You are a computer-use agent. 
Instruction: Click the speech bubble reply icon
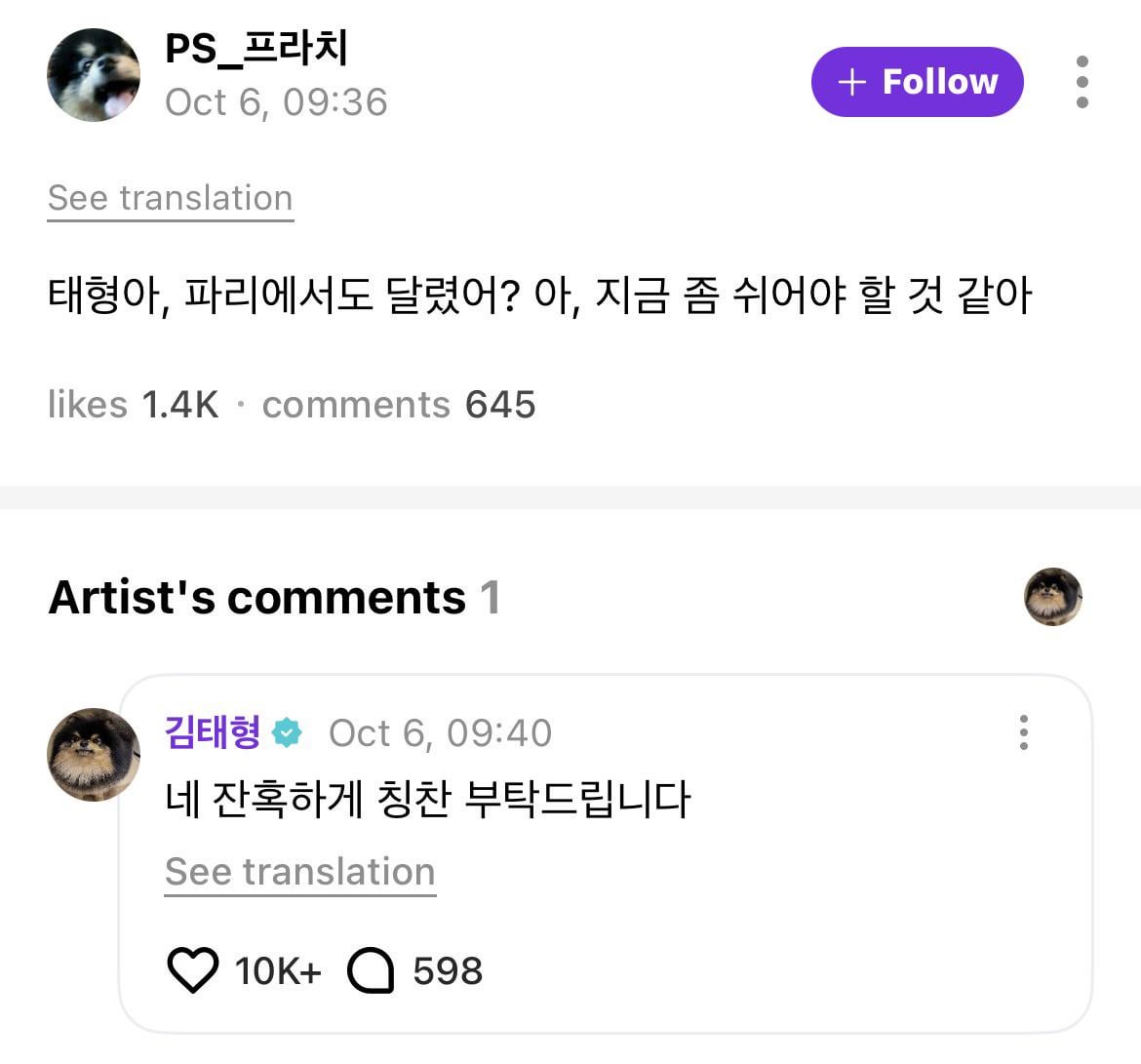(x=371, y=970)
